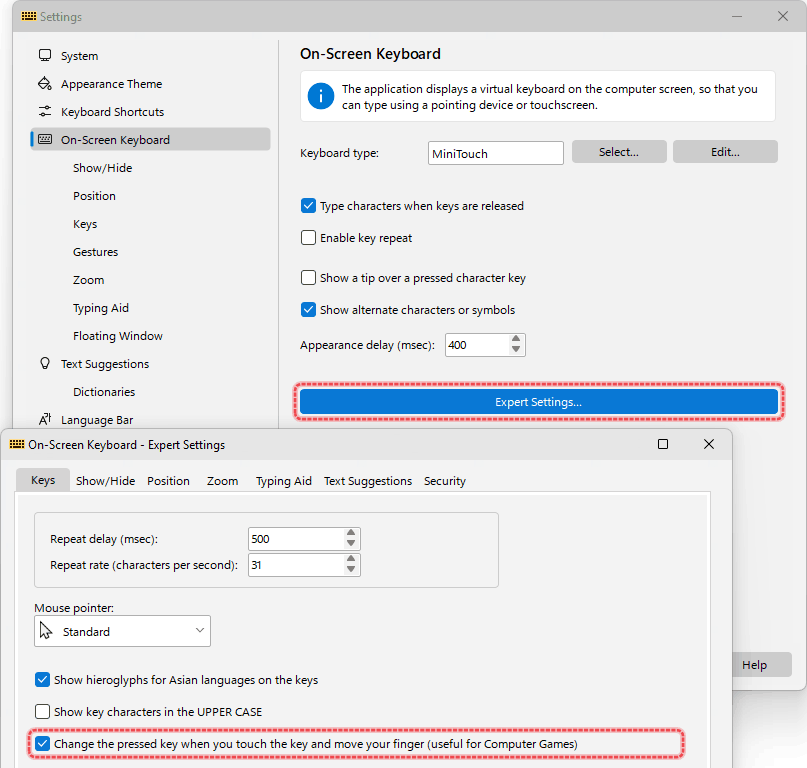The image size is (807, 768).
Task: Switch to the Keys tab
Action: pyautogui.click(x=43, y=480)
